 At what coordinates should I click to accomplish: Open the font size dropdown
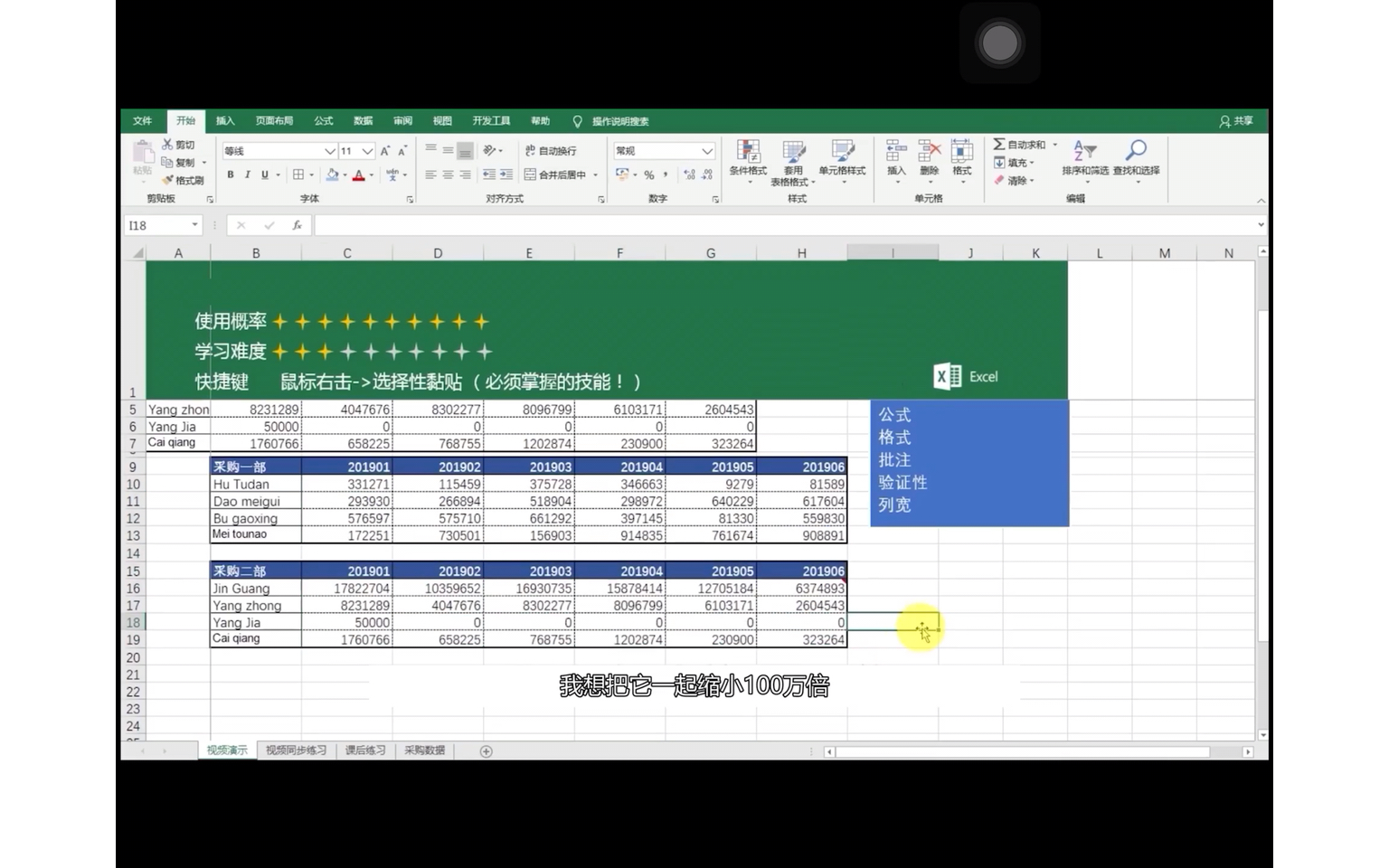(365, 150)
